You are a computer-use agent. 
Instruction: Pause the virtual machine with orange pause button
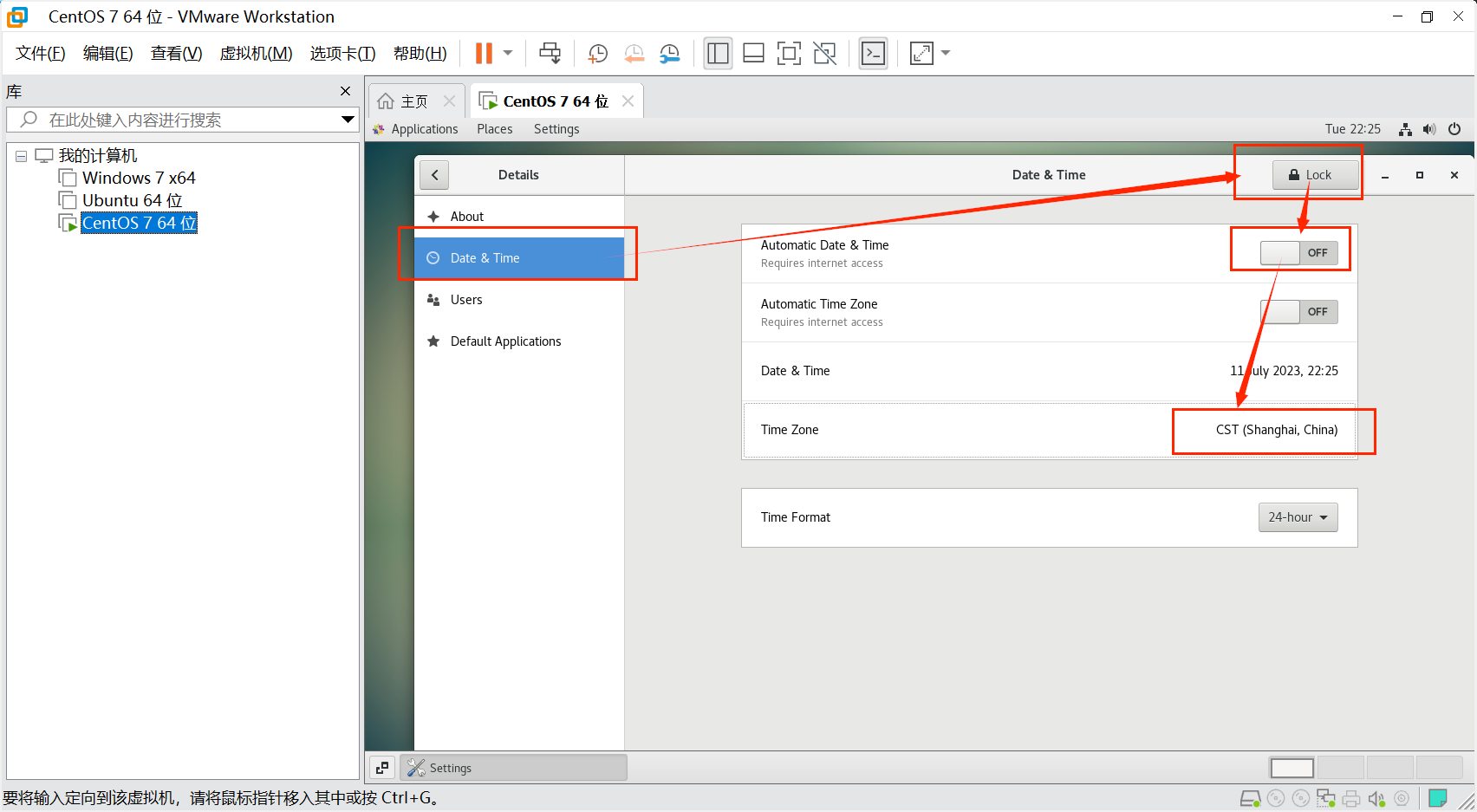484,53
